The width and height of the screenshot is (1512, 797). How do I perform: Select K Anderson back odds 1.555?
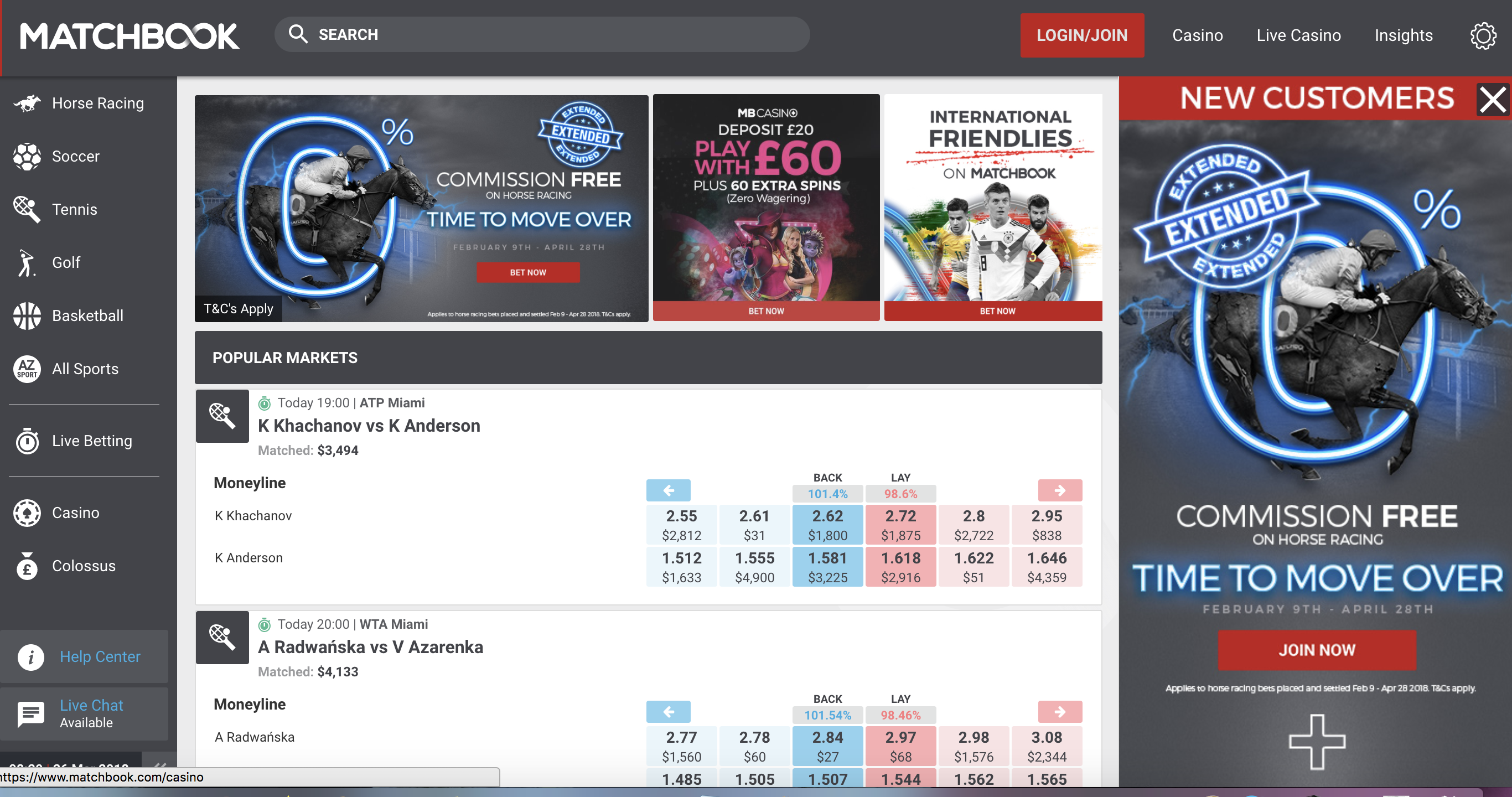pyautogui.click(x=754, y=567)
